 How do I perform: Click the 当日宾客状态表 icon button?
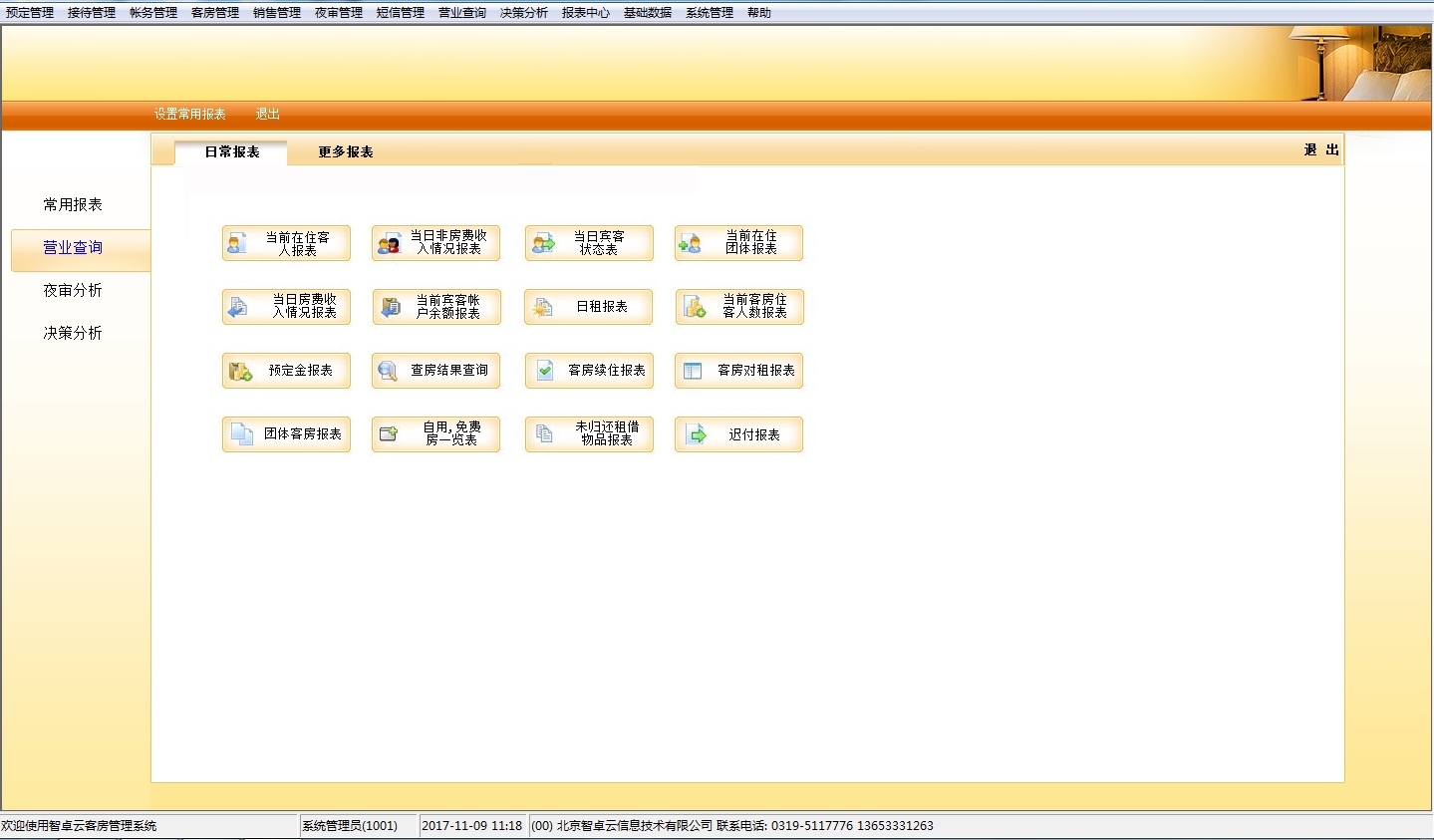click(543, 243)
